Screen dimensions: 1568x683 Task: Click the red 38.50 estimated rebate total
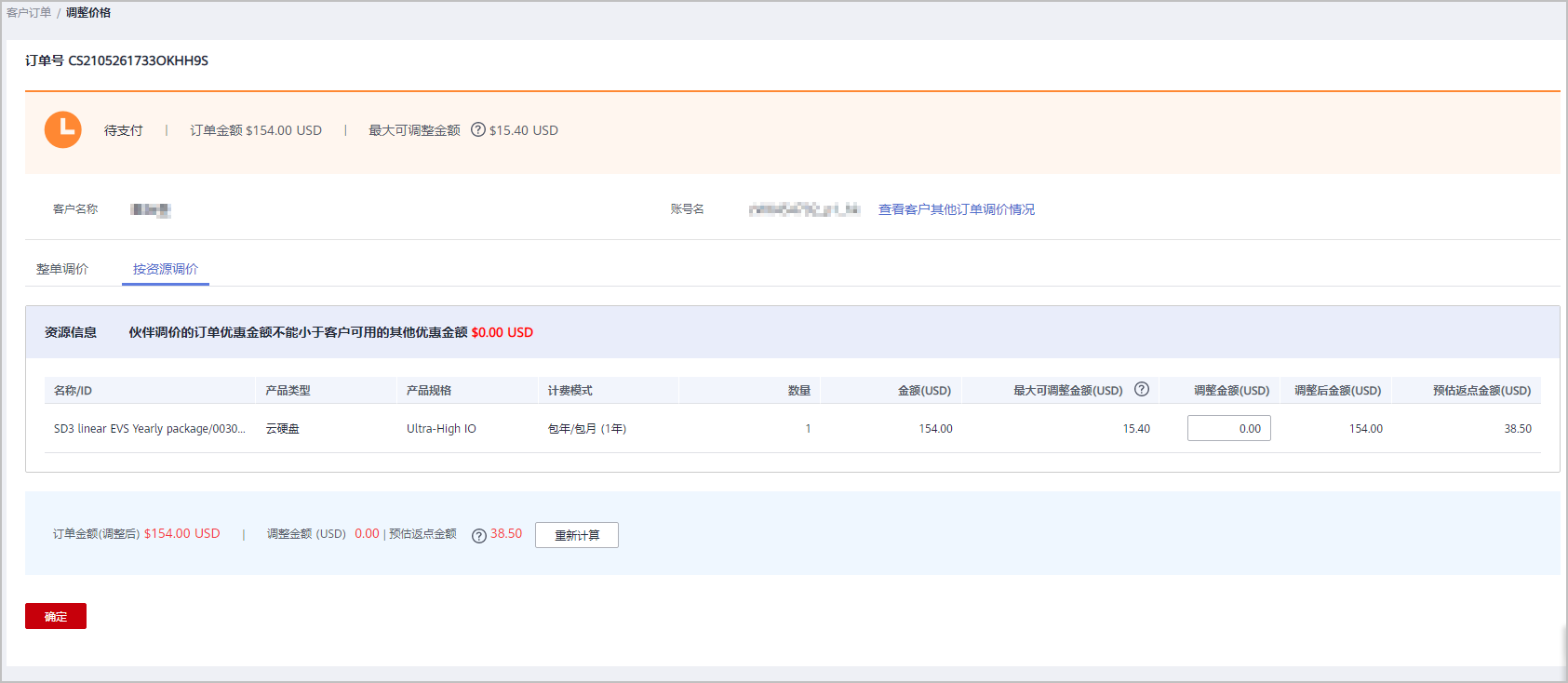(x=506, y=534)
